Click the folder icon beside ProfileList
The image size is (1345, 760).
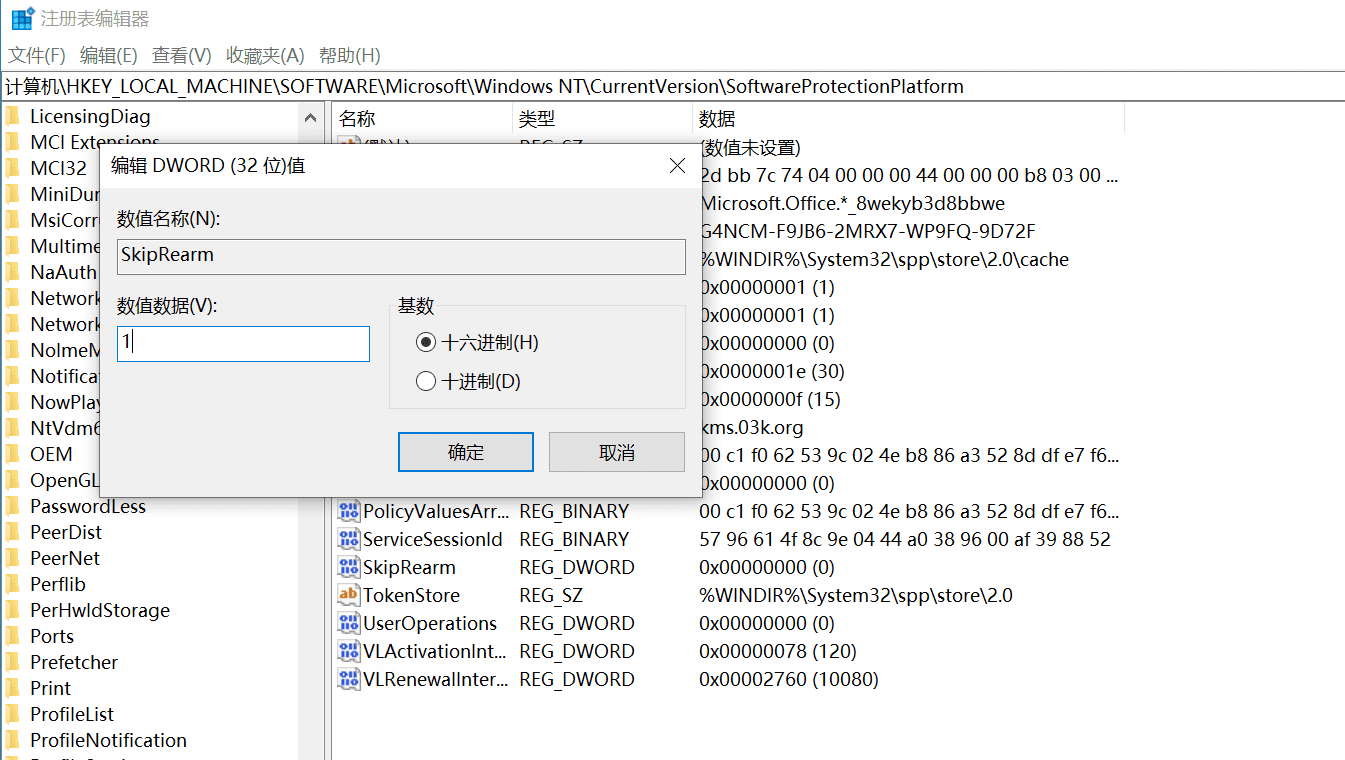point(14,713)
